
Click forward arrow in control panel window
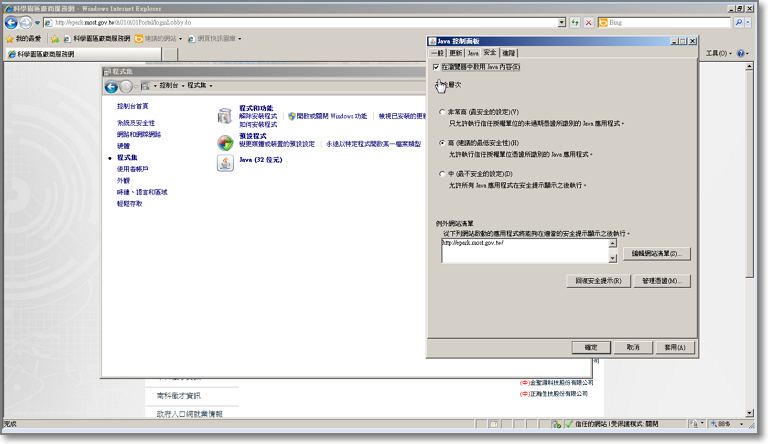[126, 87]
